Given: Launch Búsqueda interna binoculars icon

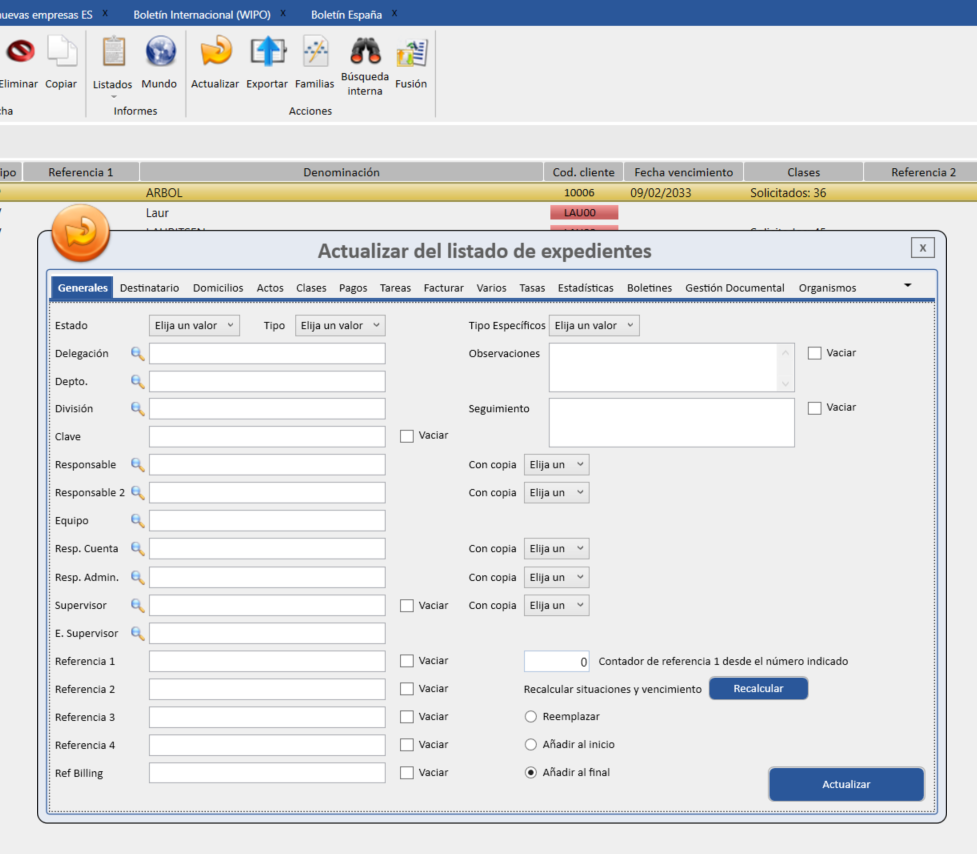Looking at the screenshot, I should click(365, 51).
